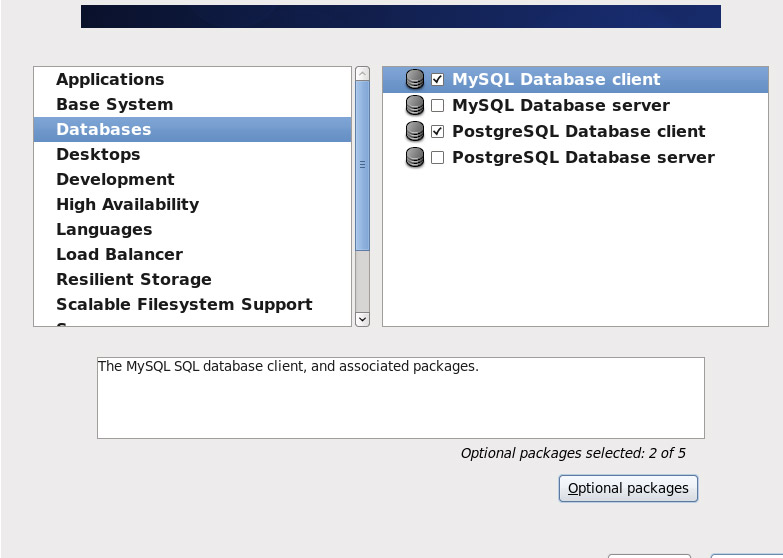
Task: Click the database icon beside PostgreSQL Database server
Action: point(414,157)
